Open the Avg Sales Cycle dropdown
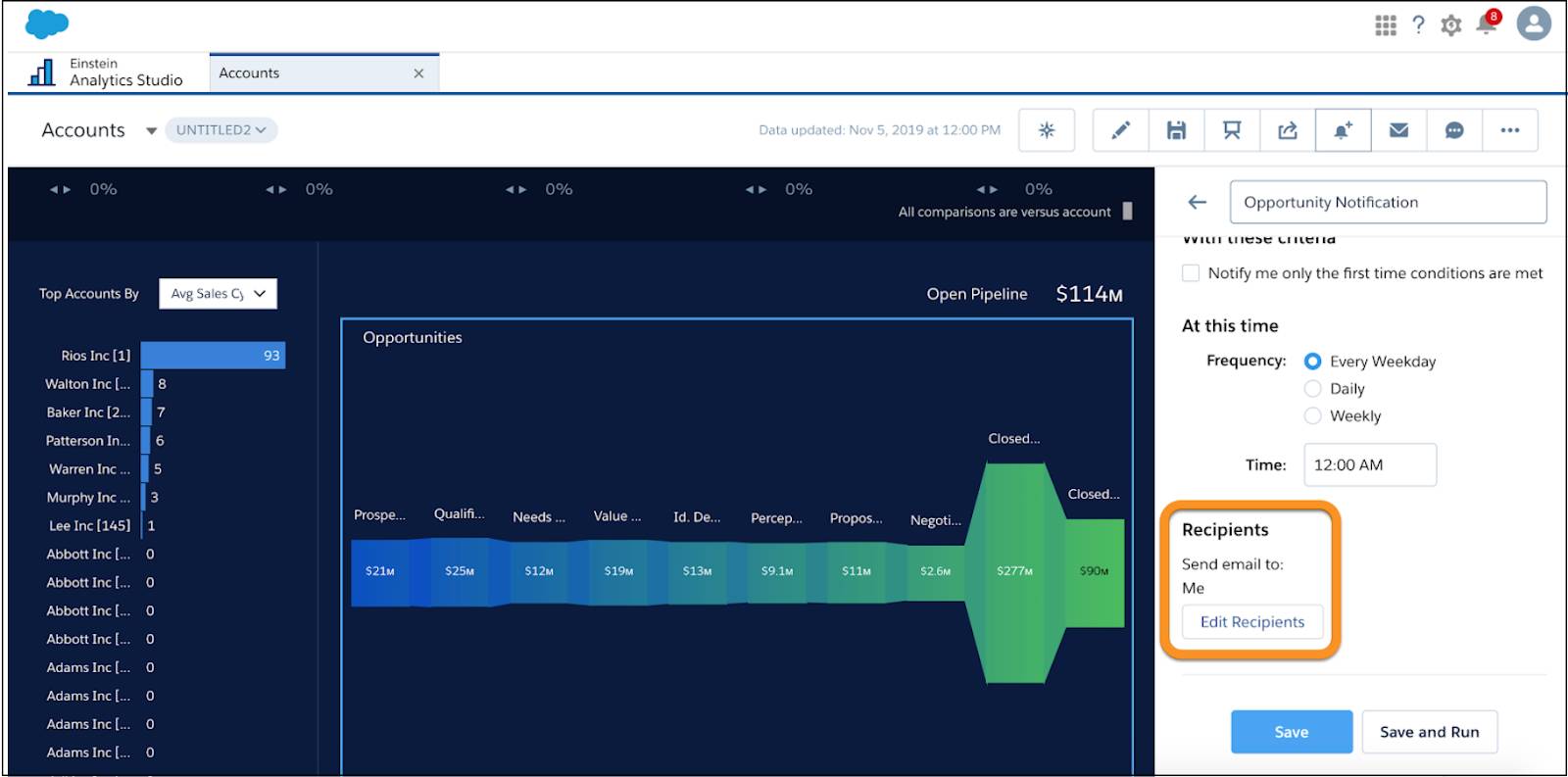The height and width of the screenshot is (777, 1568). [x=218, y=294]
